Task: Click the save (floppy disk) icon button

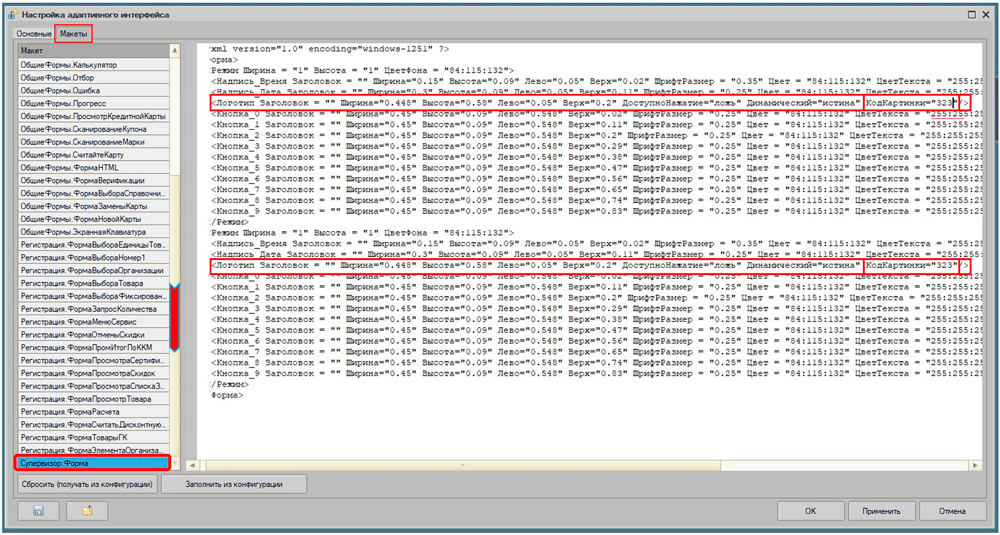Action: tap(38, 511)
